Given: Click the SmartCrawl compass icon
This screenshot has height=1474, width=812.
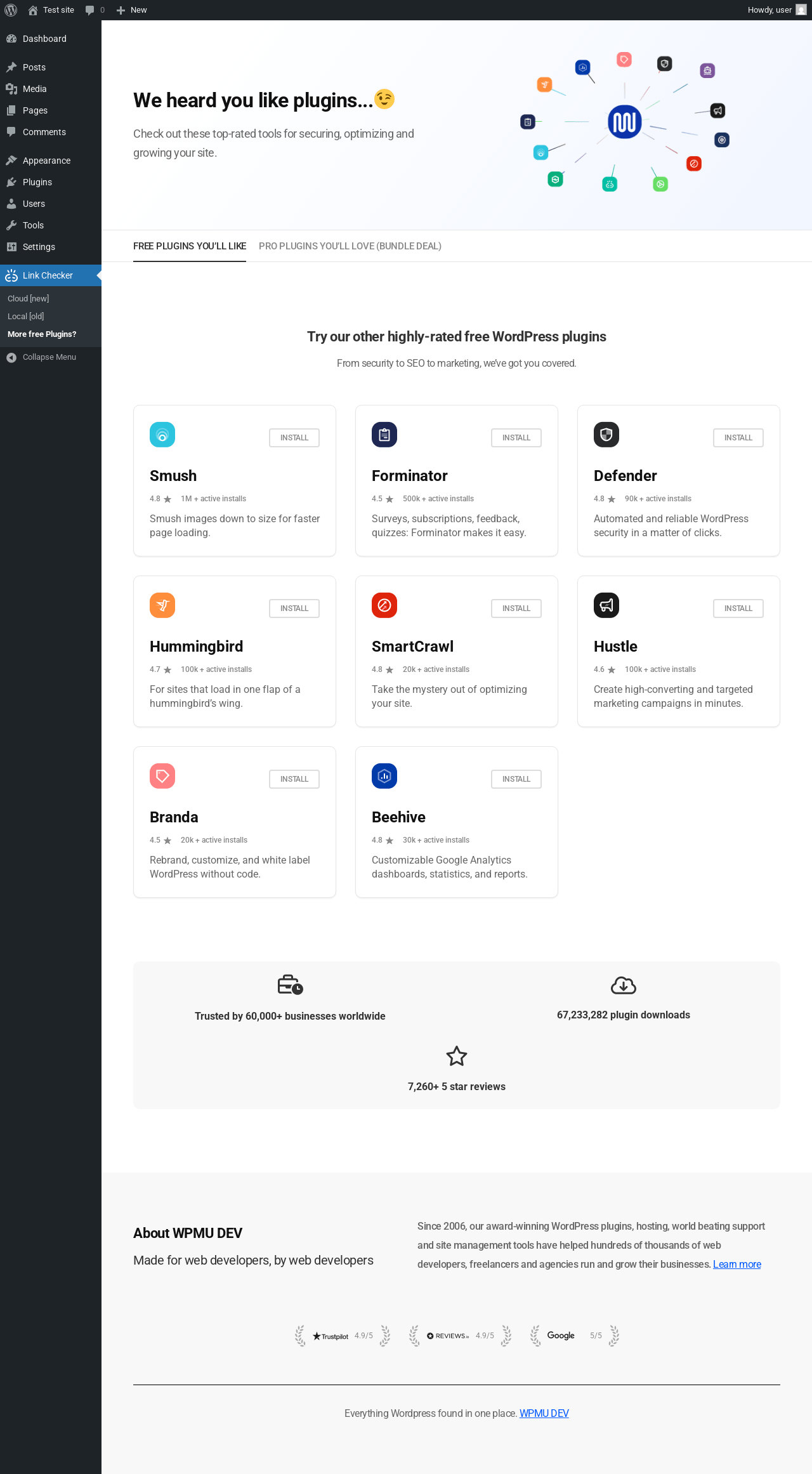Looking at the screenshot, I should pos(384,605).
